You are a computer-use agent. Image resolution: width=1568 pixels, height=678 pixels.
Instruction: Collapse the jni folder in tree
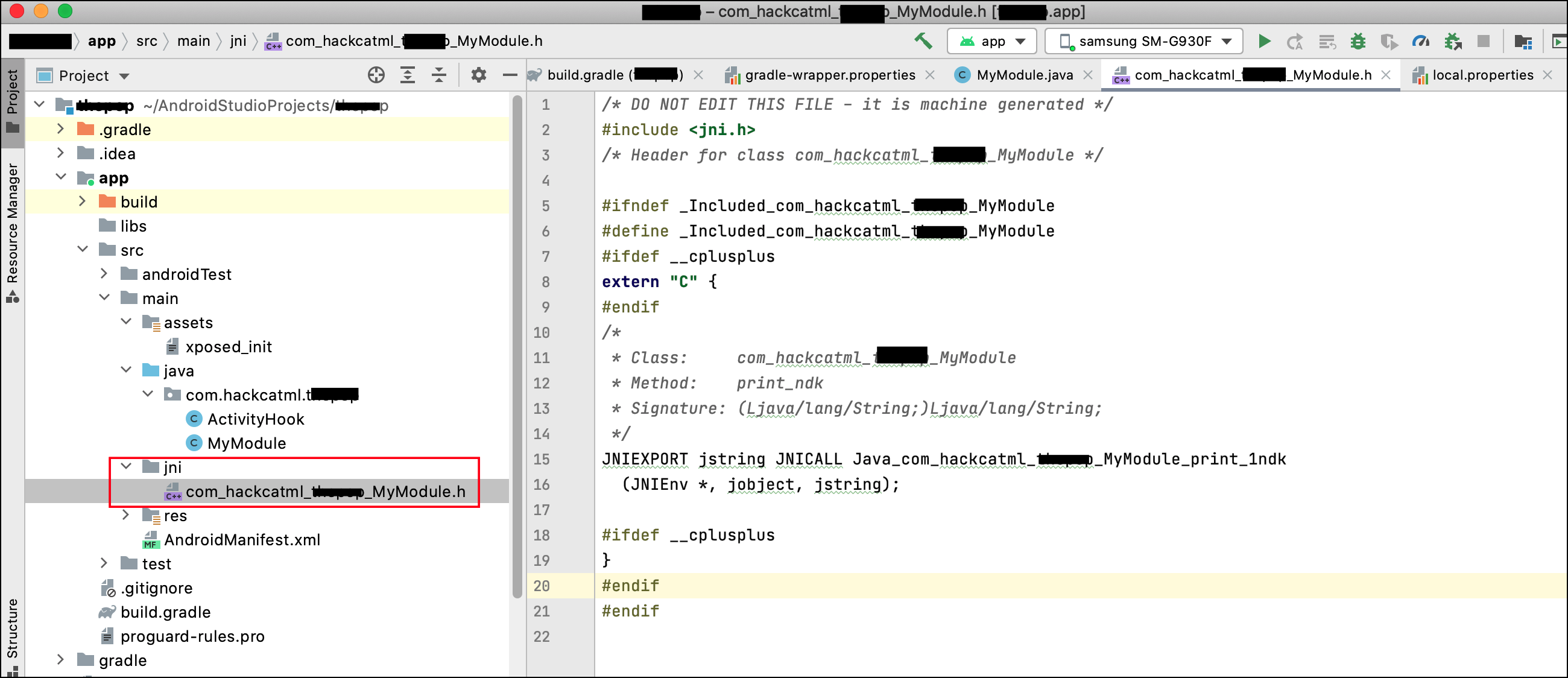tap(127, 467)
